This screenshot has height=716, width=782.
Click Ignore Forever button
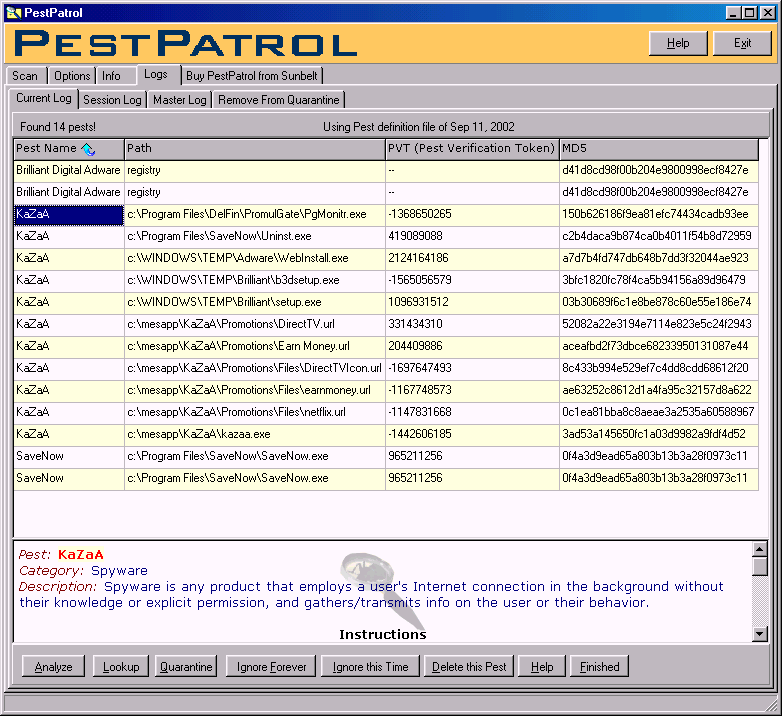point(271,667)
